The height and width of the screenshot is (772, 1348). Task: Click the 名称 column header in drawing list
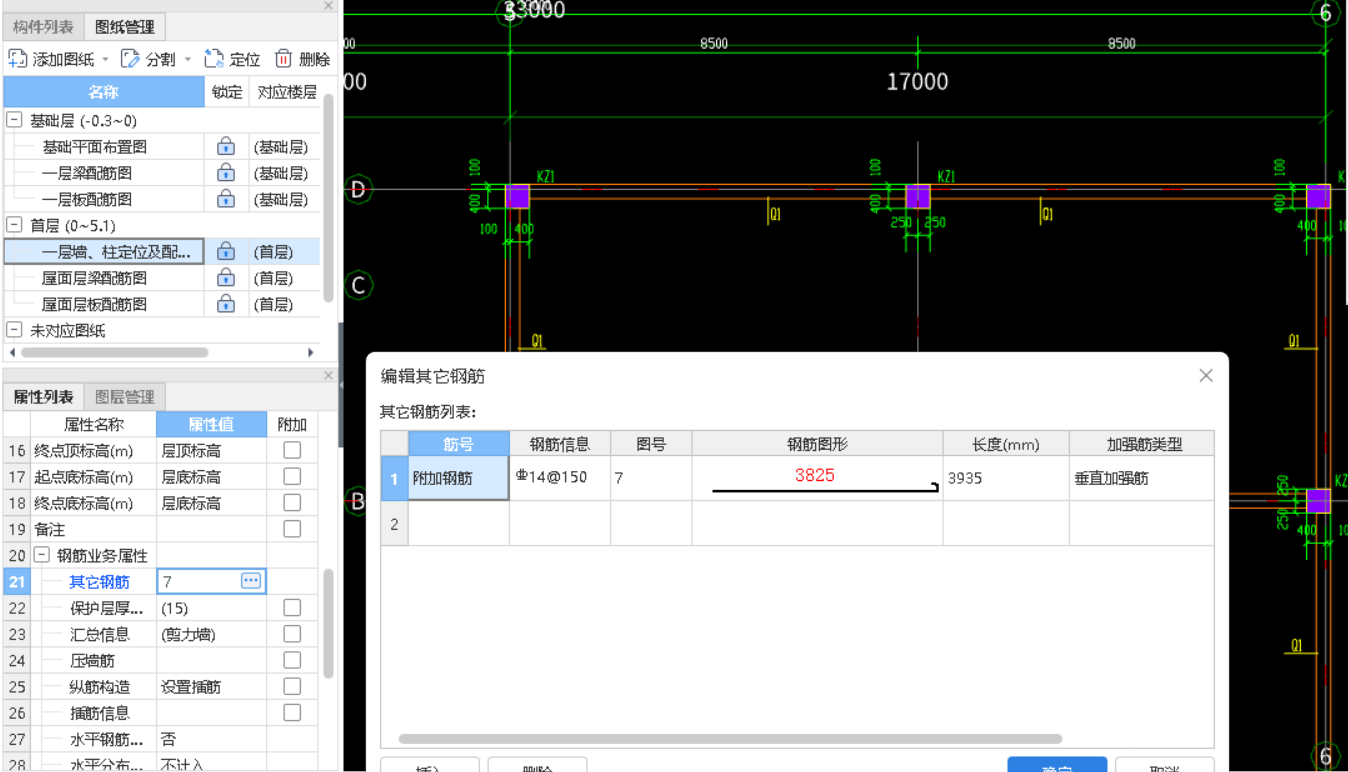tap(104, 92)
